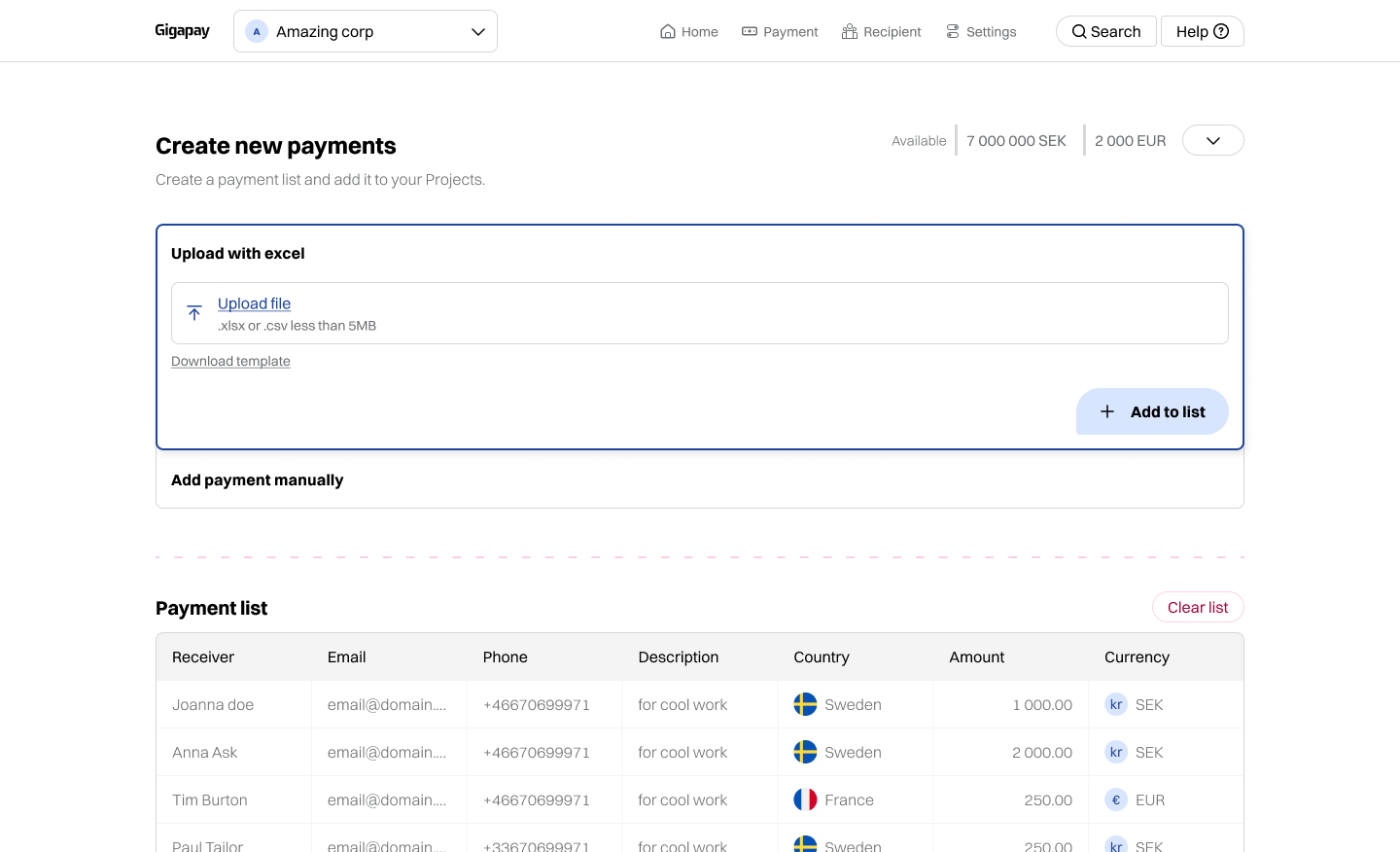Image resolution: width=1400 pixels, height=852 pixels.
Task: Click the Gigapay logo
Action: click(182, 31)
